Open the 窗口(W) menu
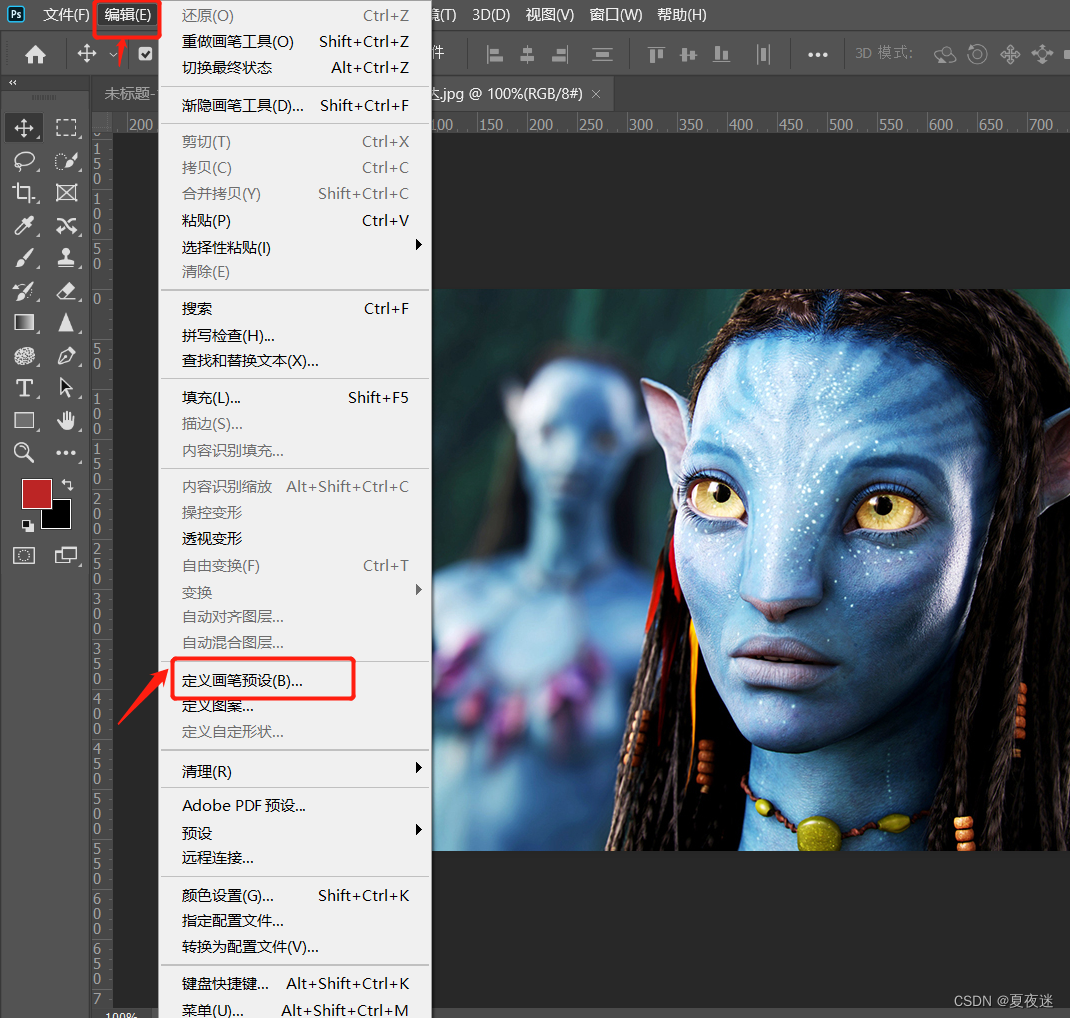The image size is (1070, 1018). click(616, 14)
